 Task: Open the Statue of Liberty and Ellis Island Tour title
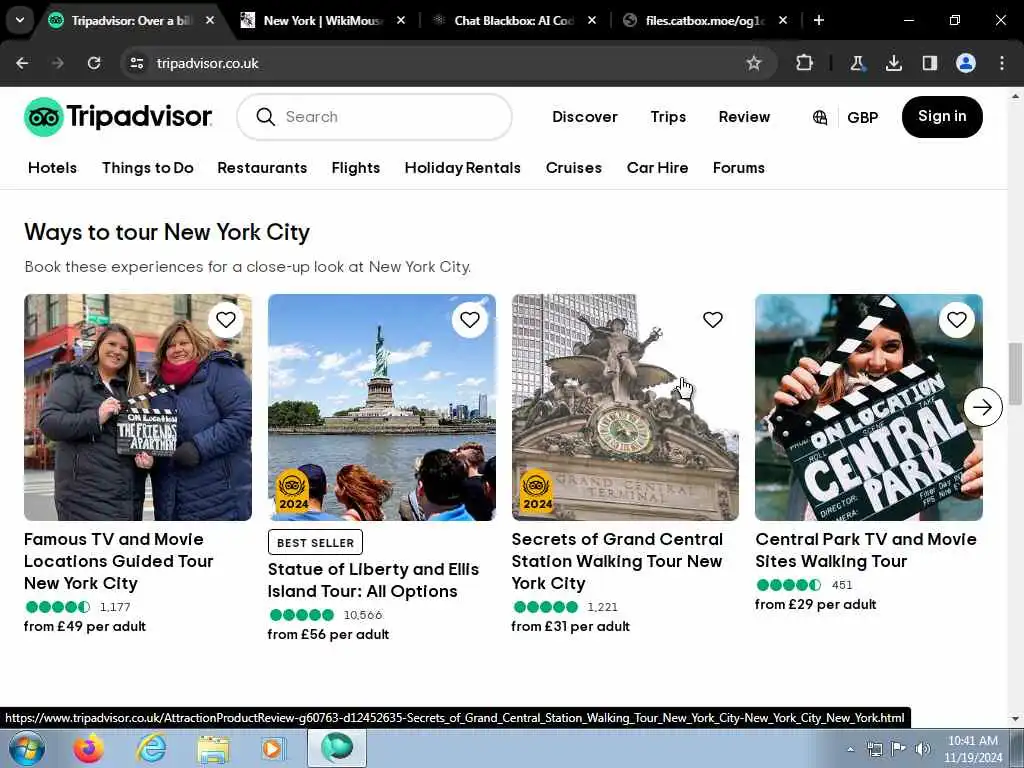373,580
